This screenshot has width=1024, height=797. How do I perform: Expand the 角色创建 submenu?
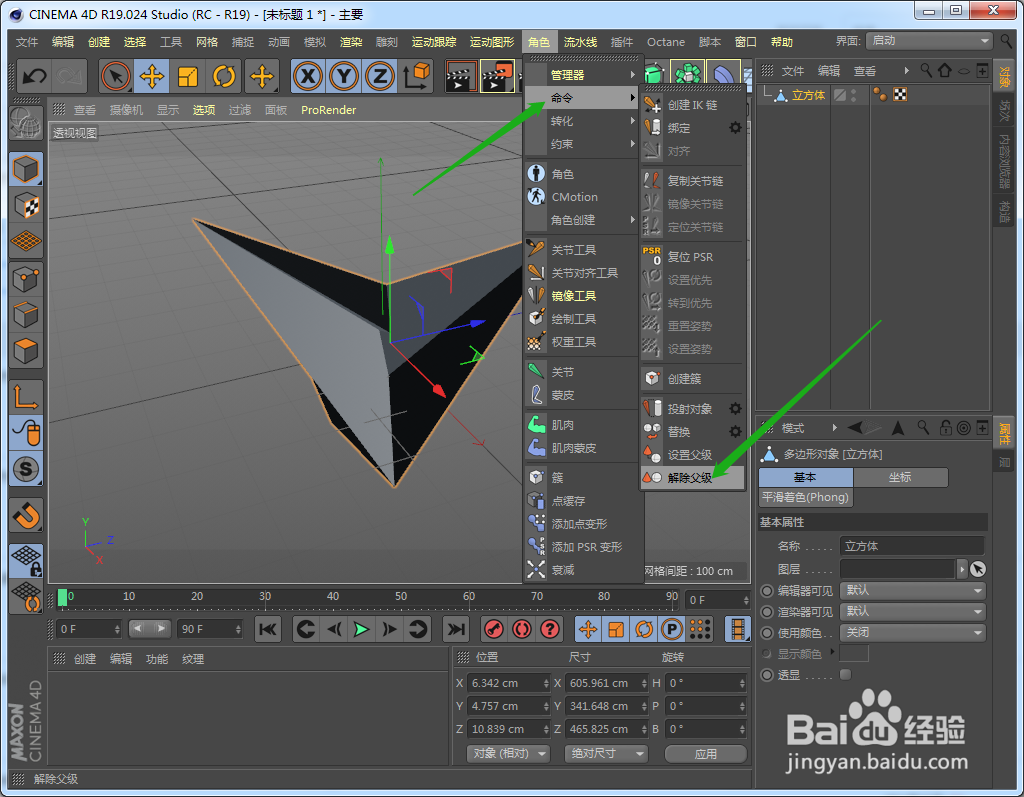[583, 220]
